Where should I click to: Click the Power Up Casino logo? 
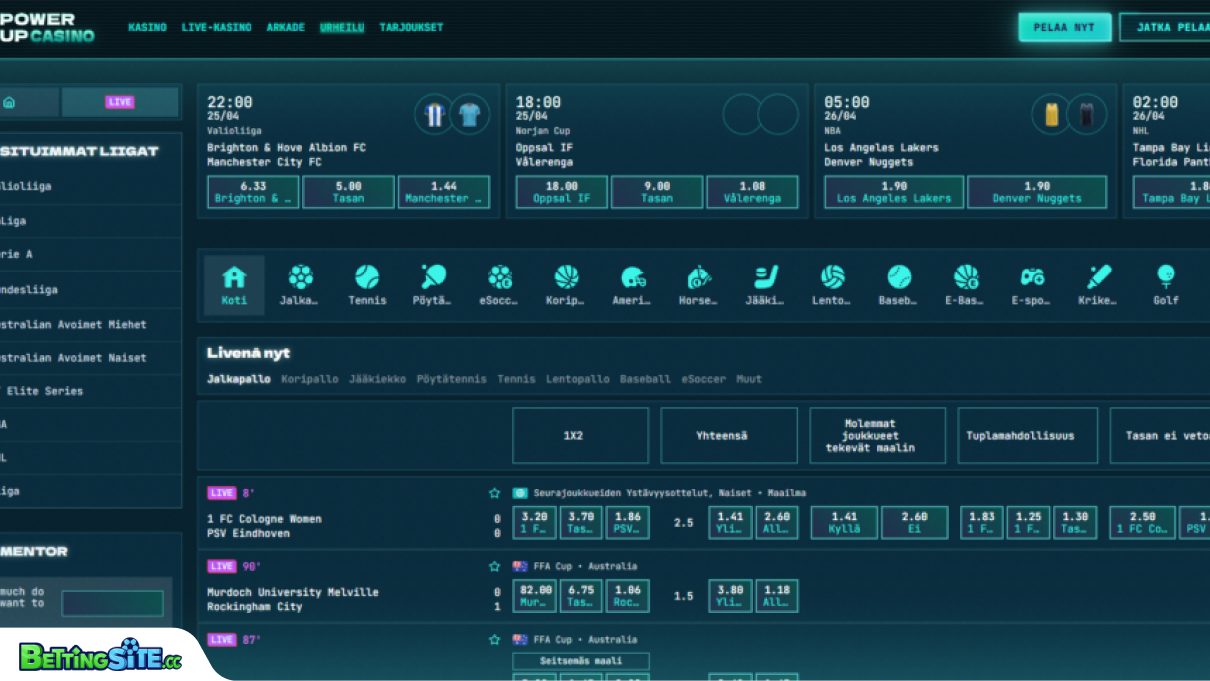pos(48,27)
